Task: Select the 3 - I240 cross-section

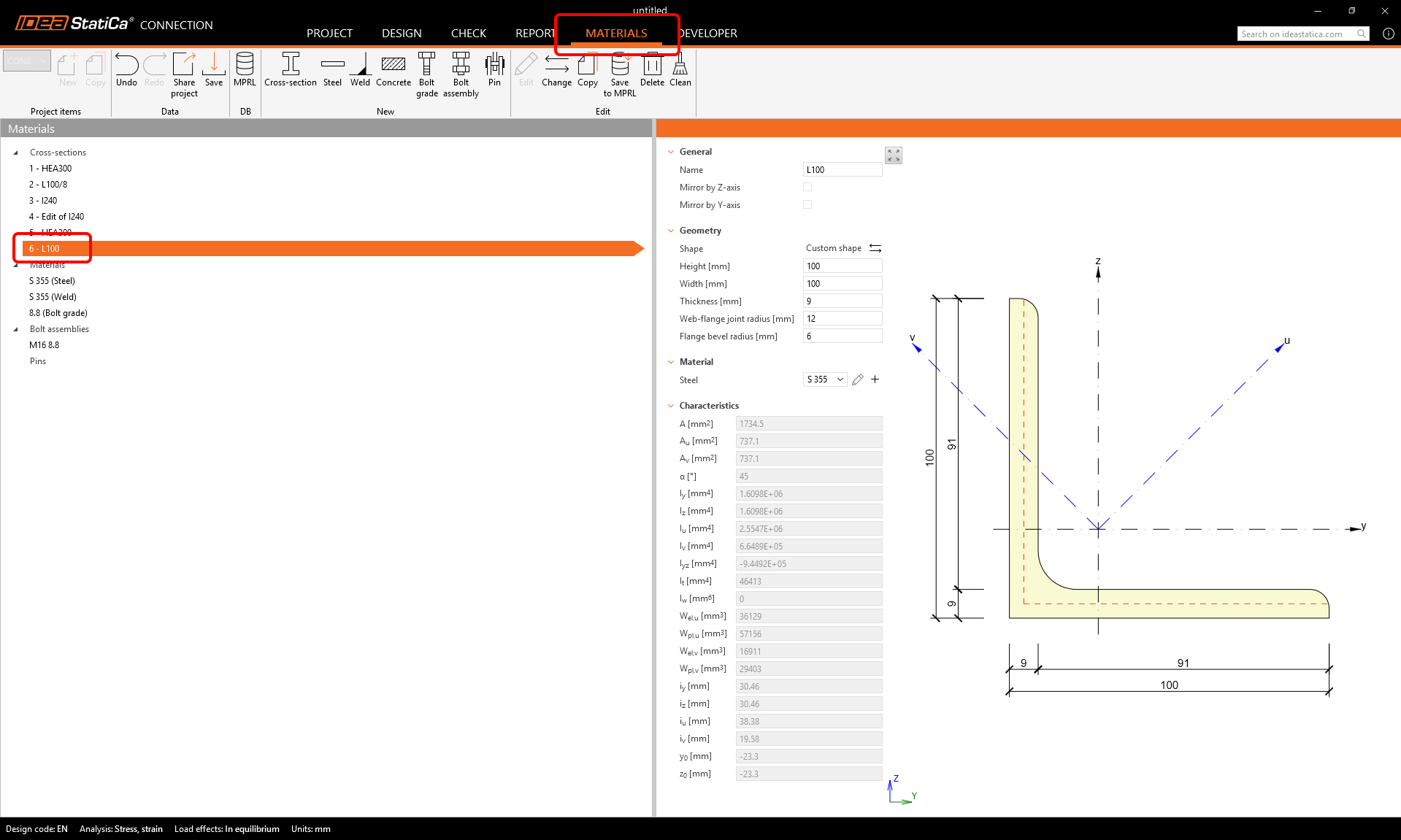Action: click(x=43, y=201)
